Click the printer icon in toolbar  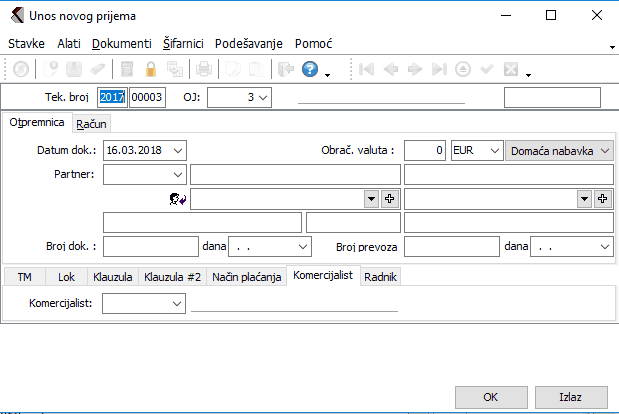point(203,70)
